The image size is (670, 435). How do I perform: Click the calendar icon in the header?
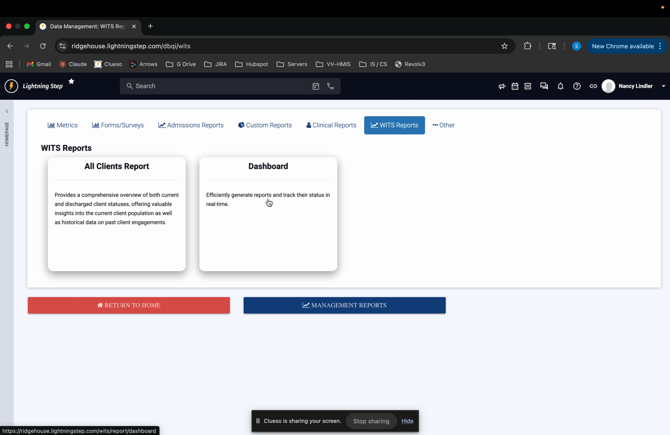(515, 86)
